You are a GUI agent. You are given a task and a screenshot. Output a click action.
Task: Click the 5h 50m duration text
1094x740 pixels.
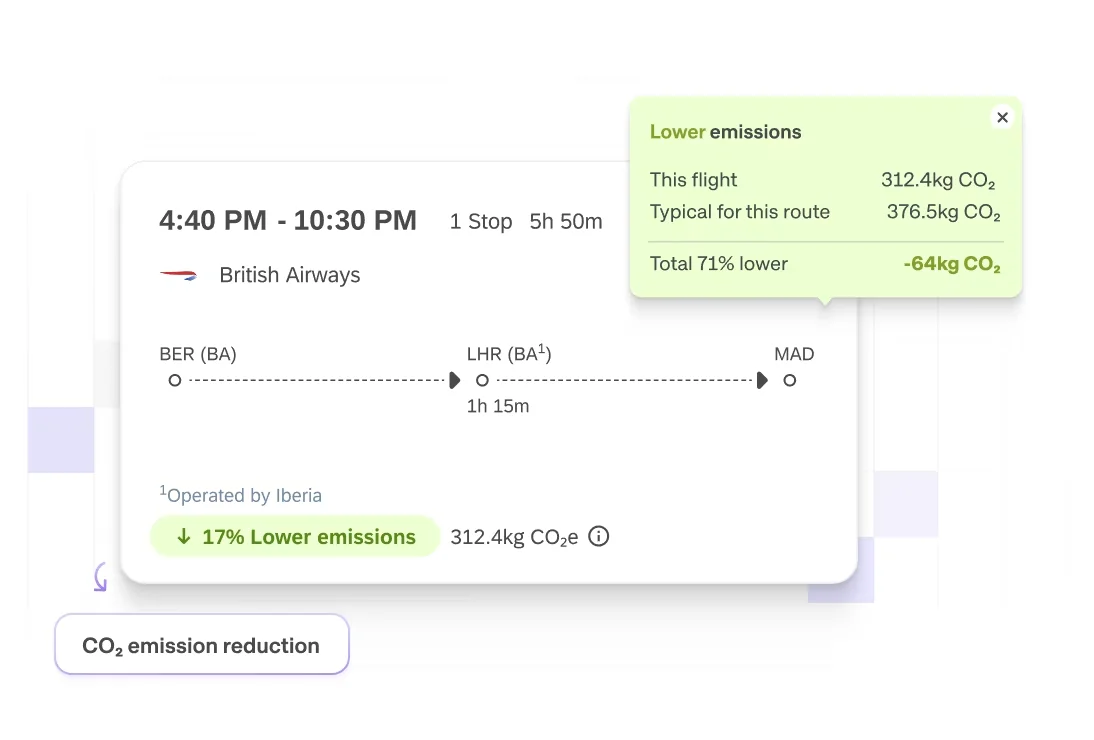566,222
